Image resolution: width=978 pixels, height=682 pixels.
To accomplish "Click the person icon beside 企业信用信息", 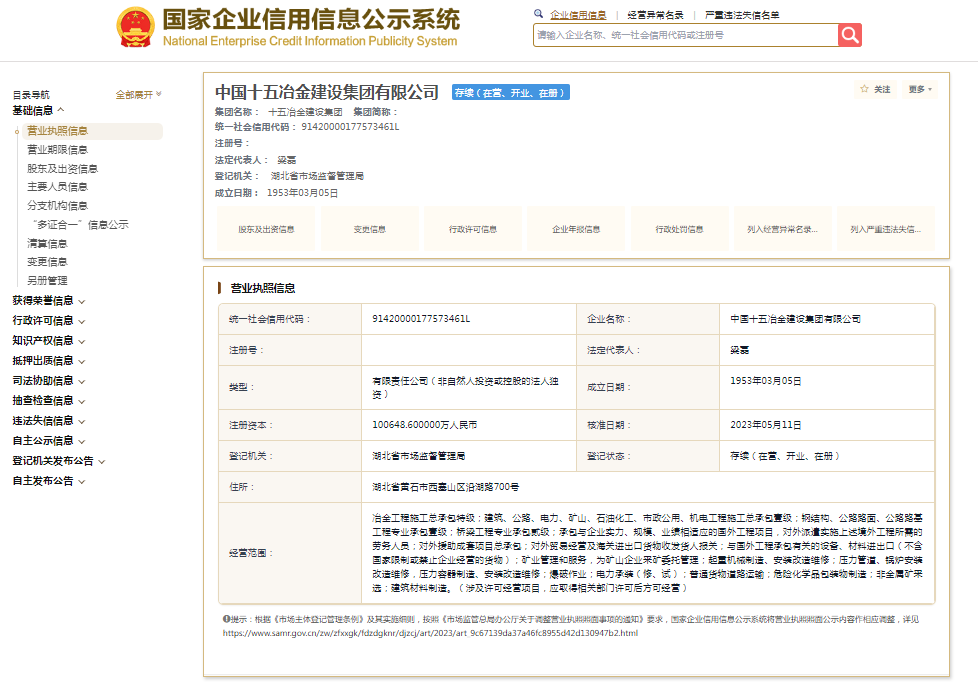I will 540,15.
